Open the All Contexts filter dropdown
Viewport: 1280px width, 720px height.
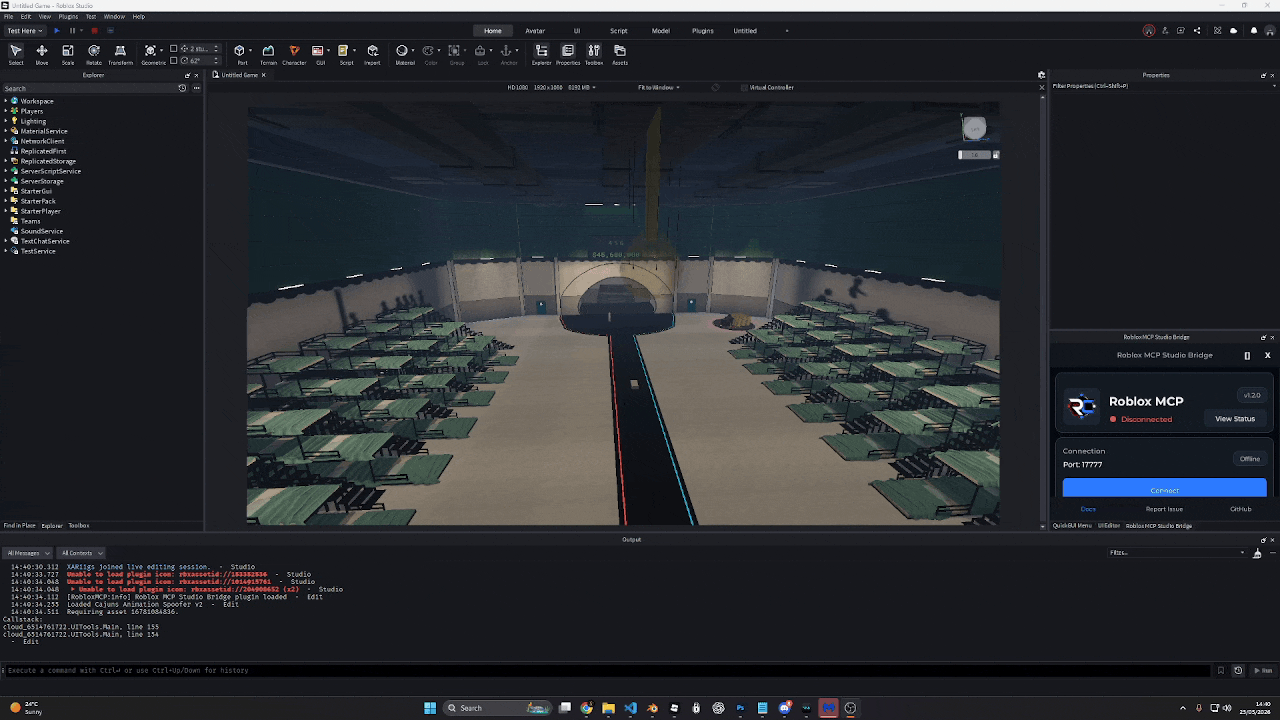80,553
